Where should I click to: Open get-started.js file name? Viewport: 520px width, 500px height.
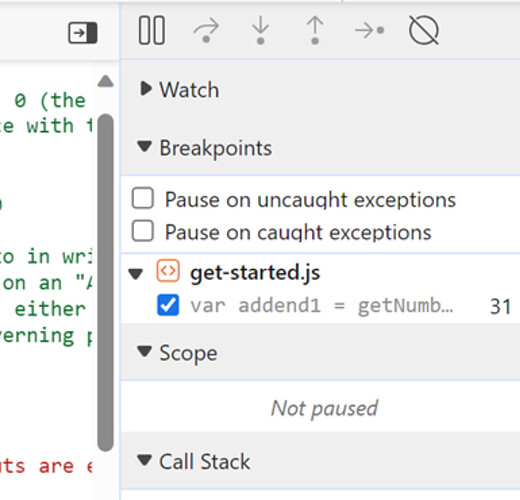coord(255,273)
